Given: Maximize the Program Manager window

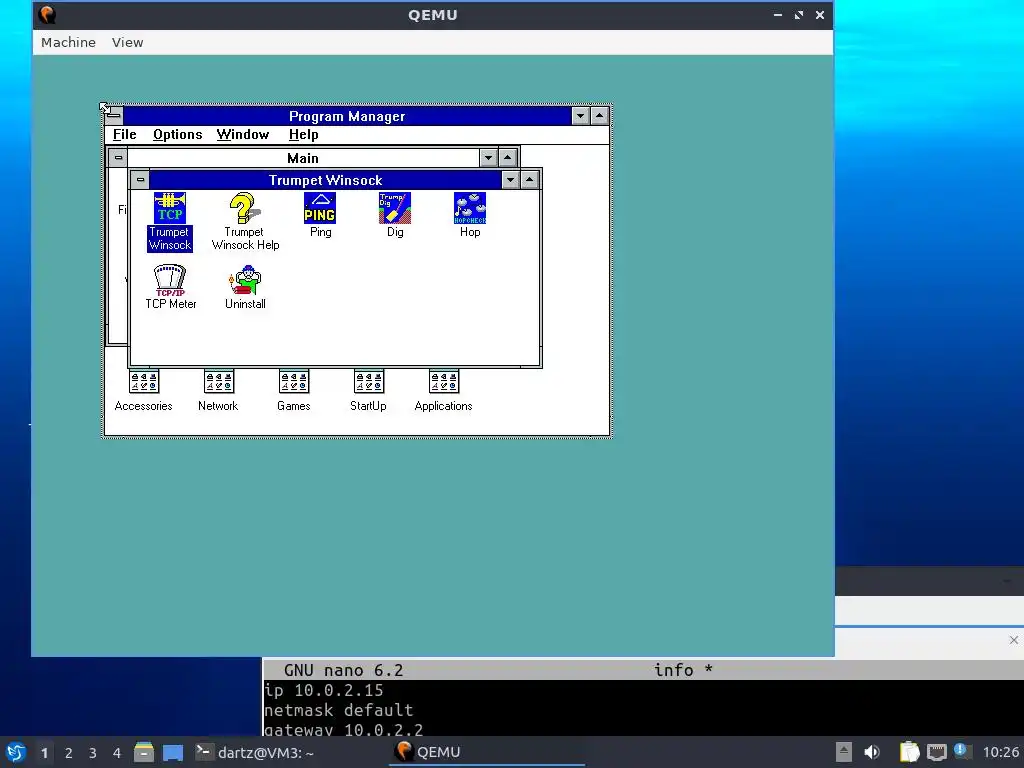Looking at the screenshot, I should click(x=600, y=116).
